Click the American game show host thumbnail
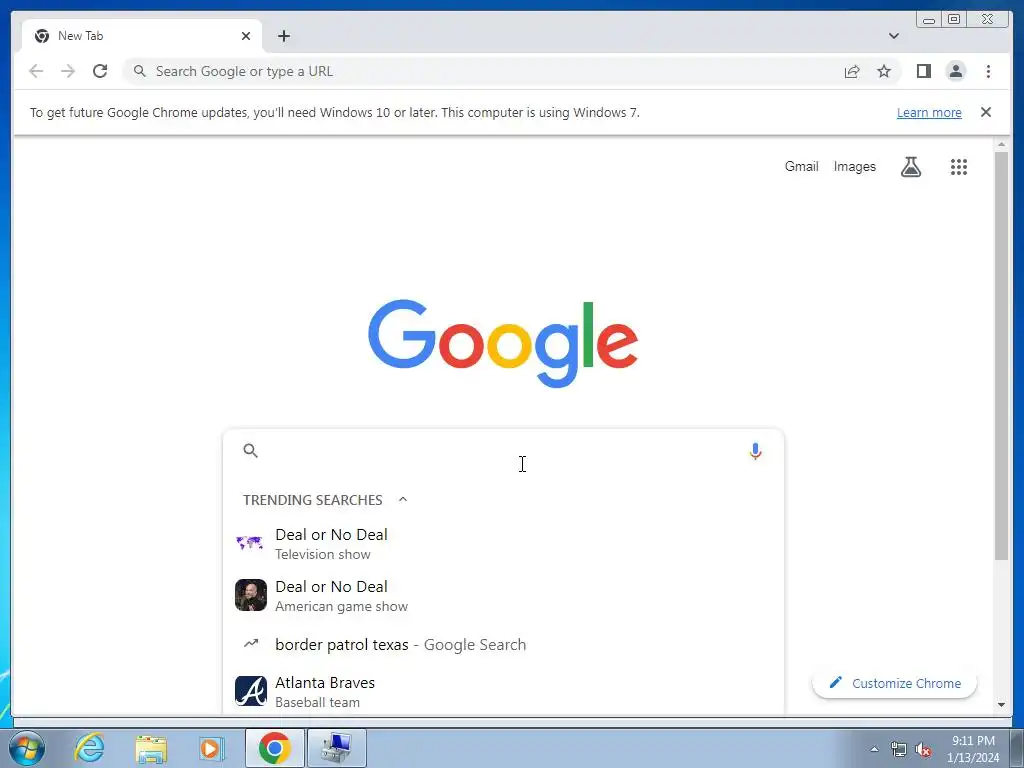The width and height of the screenshot is (1024, 768). coord(251,595)
